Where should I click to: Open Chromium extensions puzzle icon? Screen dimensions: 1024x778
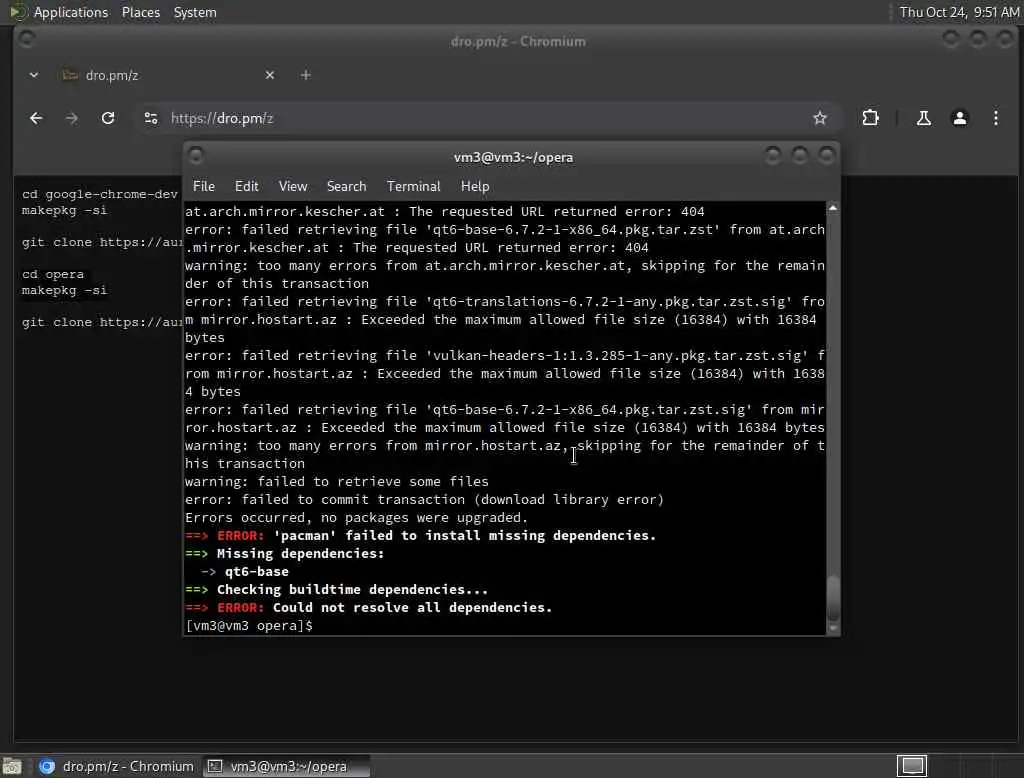[870, 118]
